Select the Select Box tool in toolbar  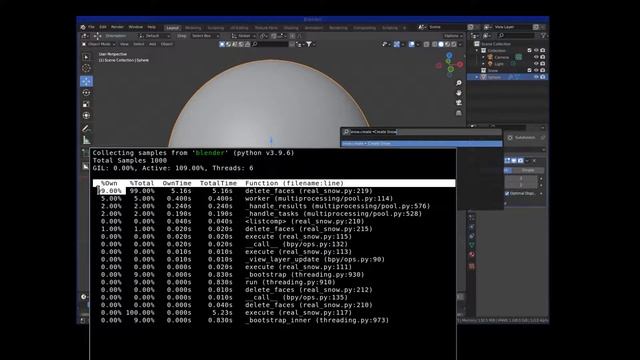[86, 57]
